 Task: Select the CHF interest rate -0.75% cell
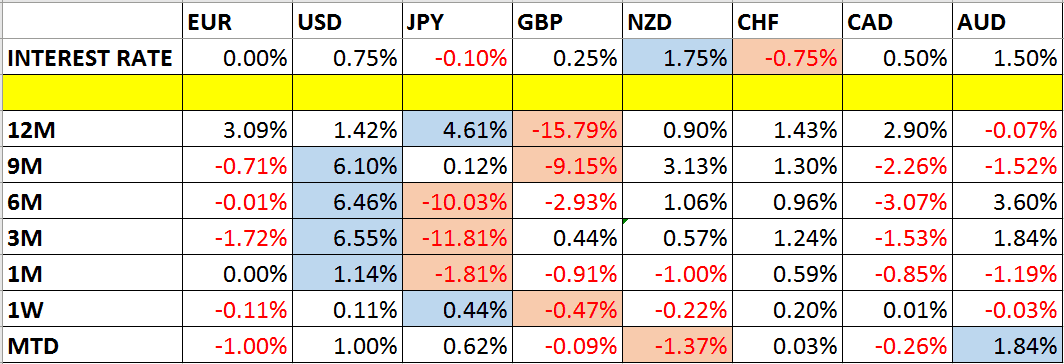786,59
